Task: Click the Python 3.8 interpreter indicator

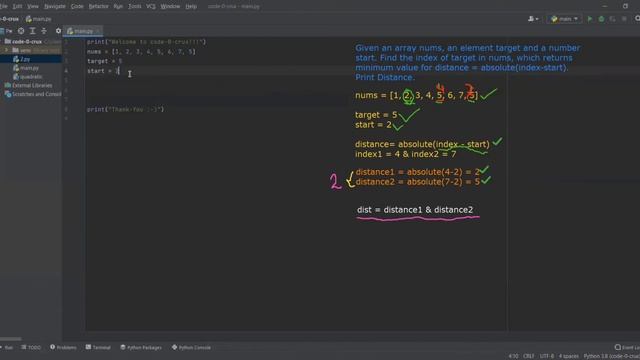Action: (x=611, y=356)
